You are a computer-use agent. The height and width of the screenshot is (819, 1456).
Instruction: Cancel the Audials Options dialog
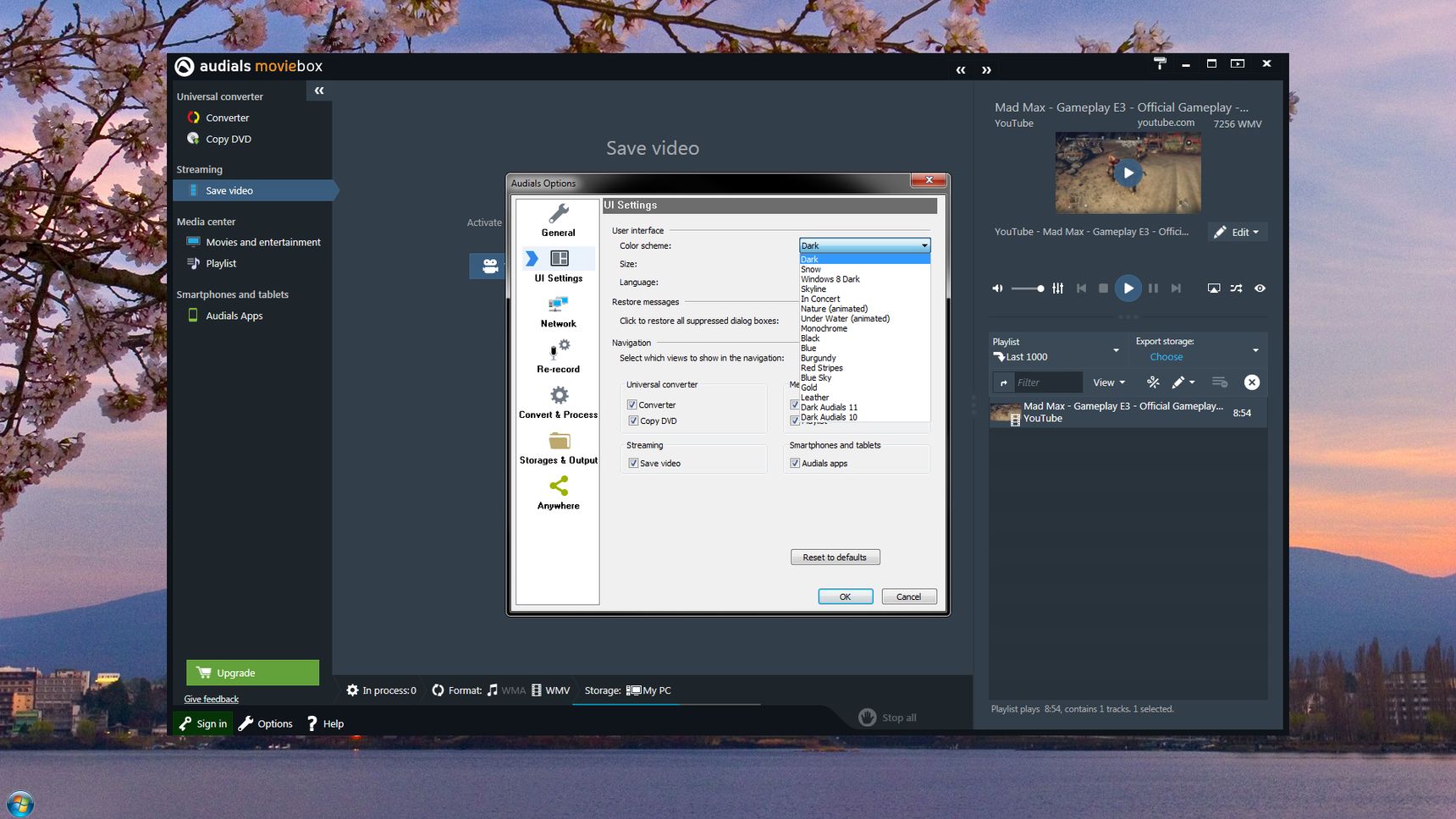click(908, 596)
